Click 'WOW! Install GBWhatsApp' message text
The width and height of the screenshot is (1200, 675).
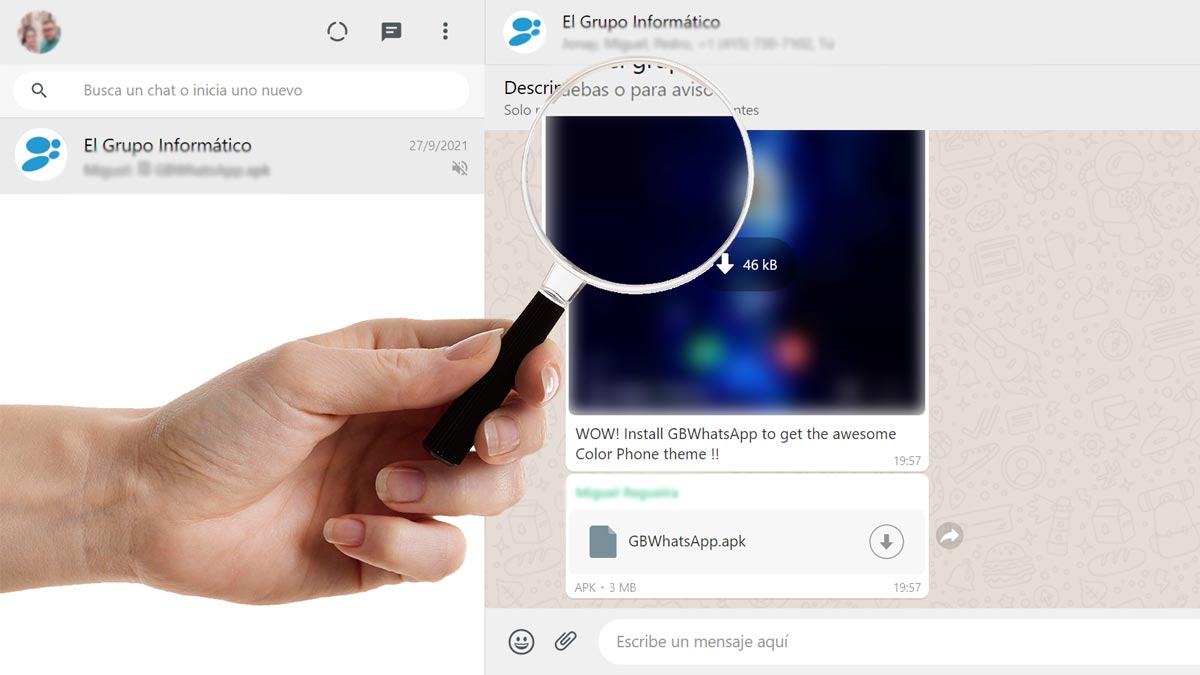(x=735, y=444)
